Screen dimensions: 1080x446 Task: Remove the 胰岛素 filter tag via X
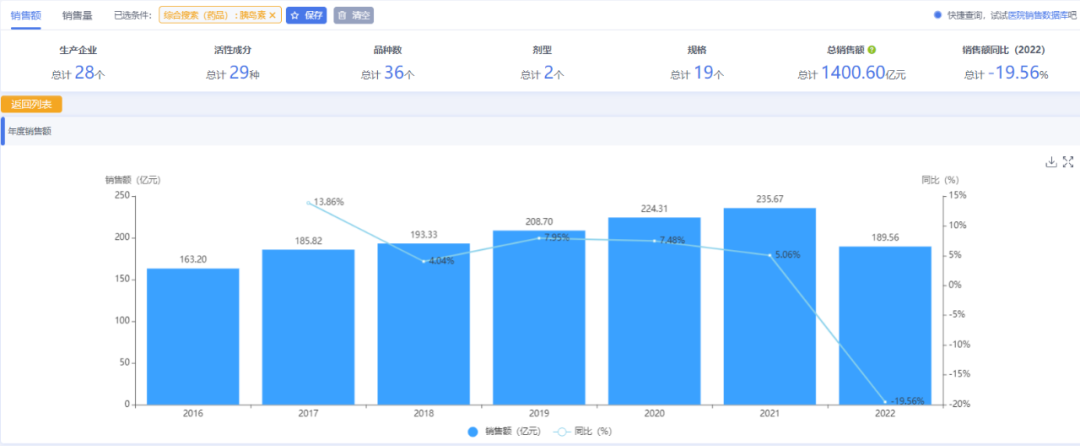point(272,16)
